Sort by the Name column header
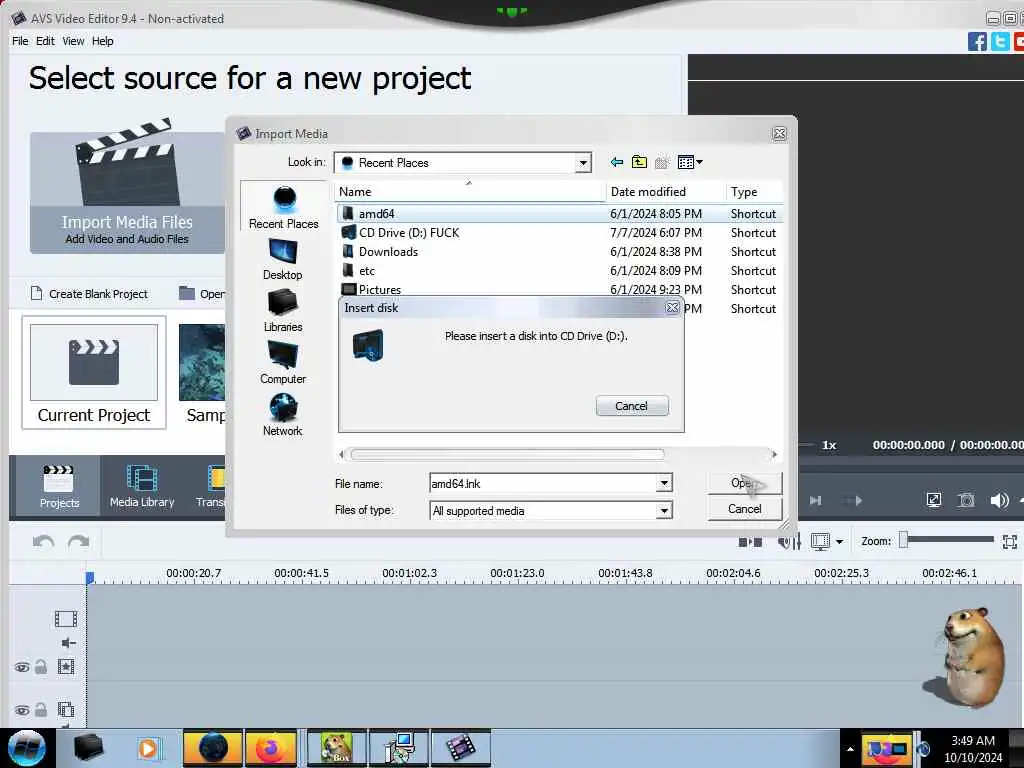1024x768 pixels. click(x=470, y=191)
